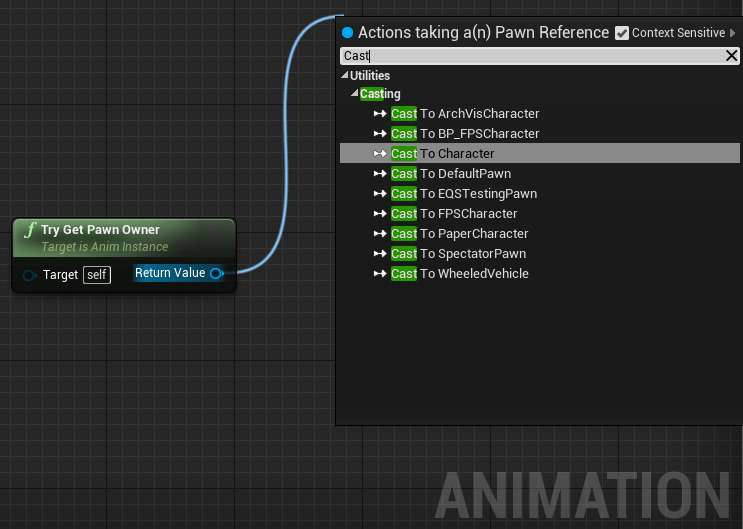Clear the search box with X button

pos(731,56)
